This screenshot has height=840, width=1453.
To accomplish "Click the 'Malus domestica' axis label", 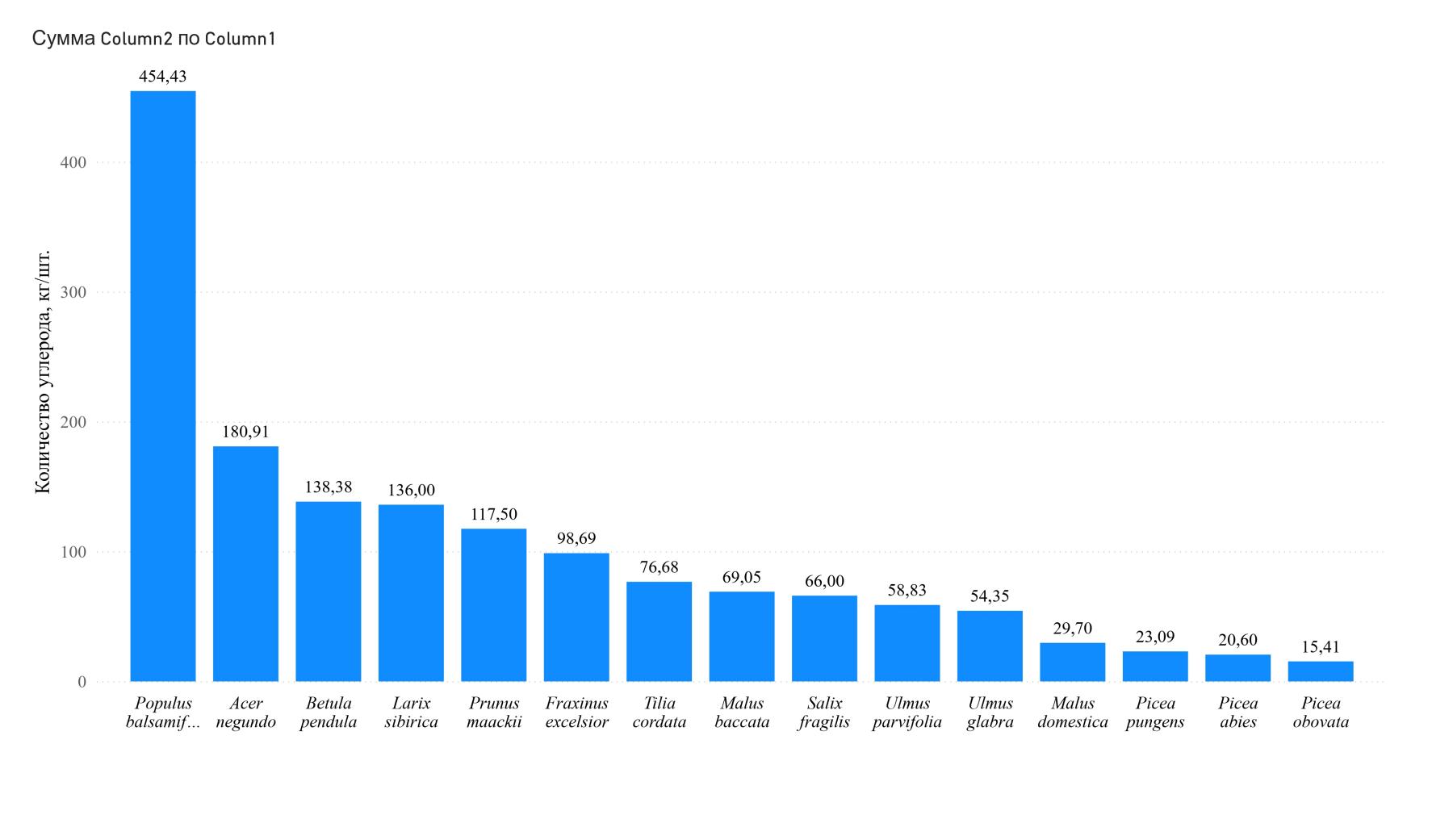I will [1073, 713].
